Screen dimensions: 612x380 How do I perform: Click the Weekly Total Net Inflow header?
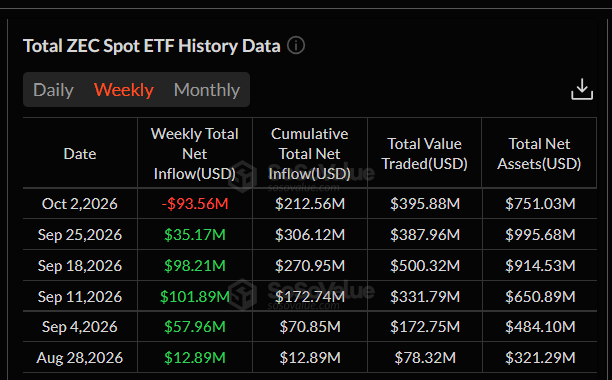195,154
